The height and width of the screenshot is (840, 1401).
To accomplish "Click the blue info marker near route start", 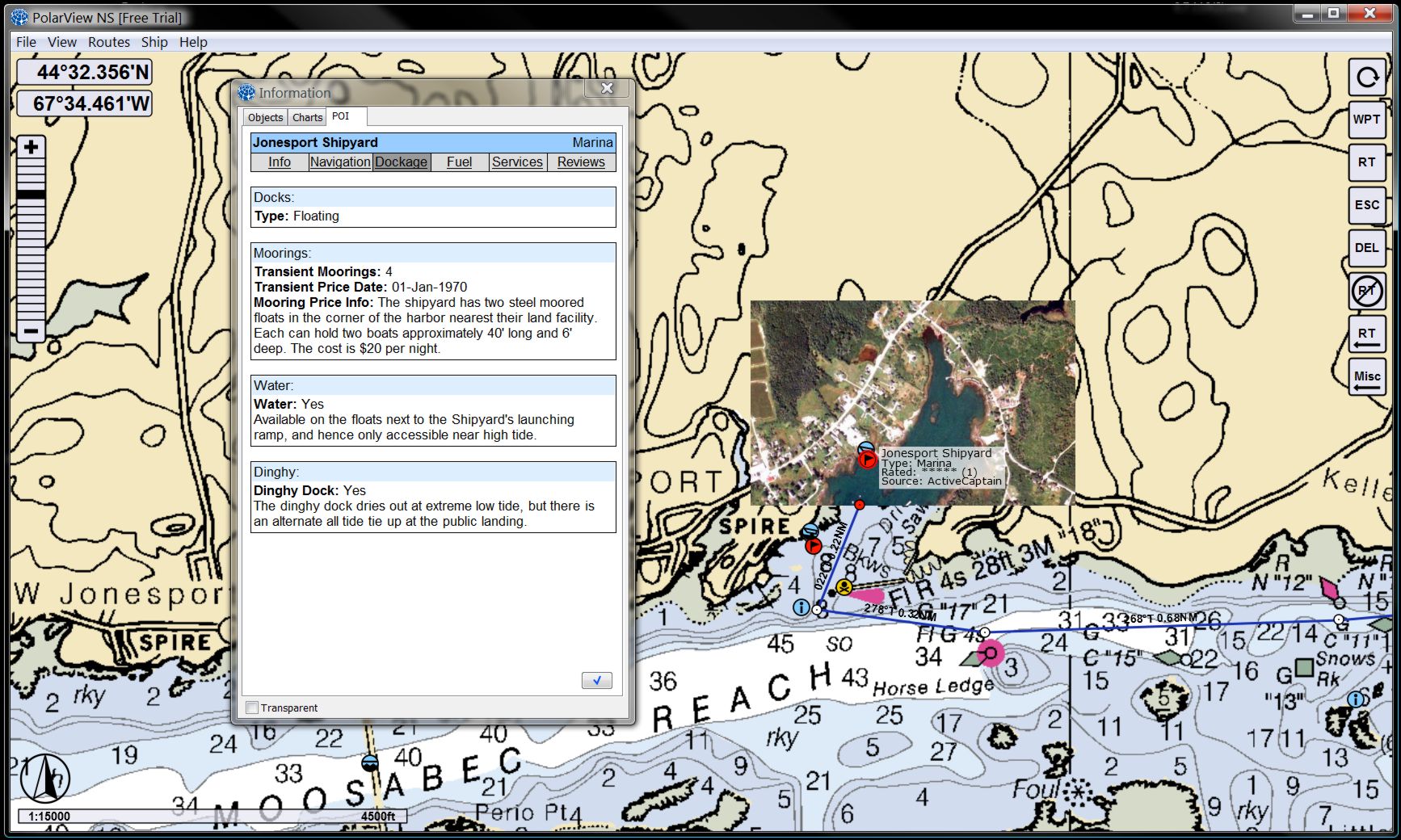I will click(x=801, y=607).
